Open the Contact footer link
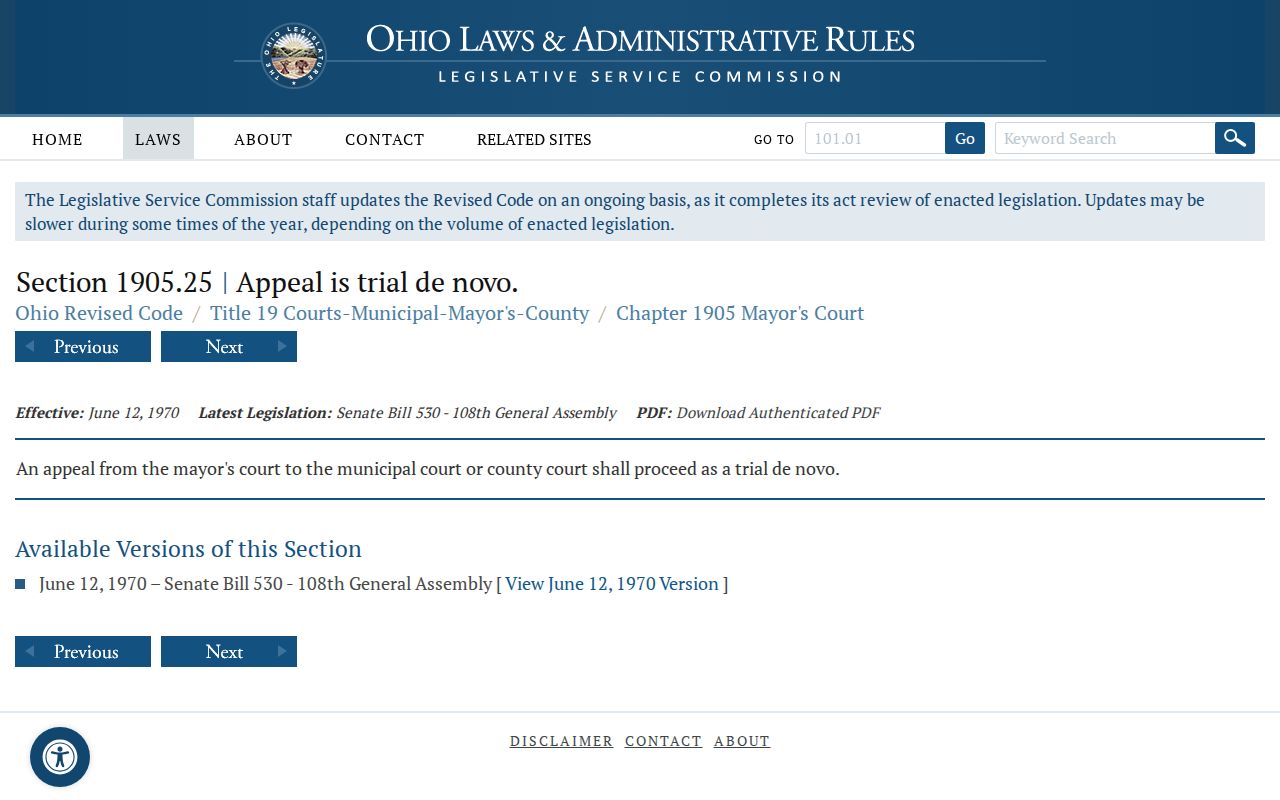Screen dimensions: 1280x800 pos(663,741)
